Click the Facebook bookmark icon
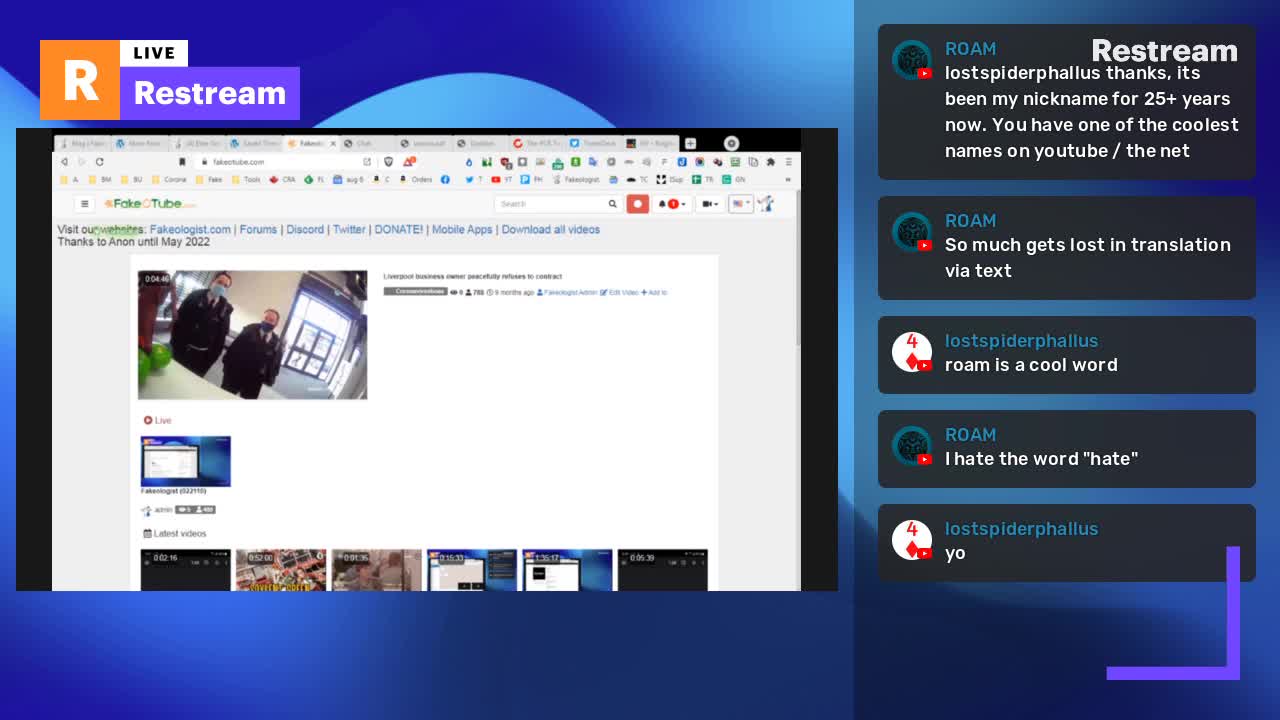The width and height of the screenshot is (1280, 720). coord(445,180)
